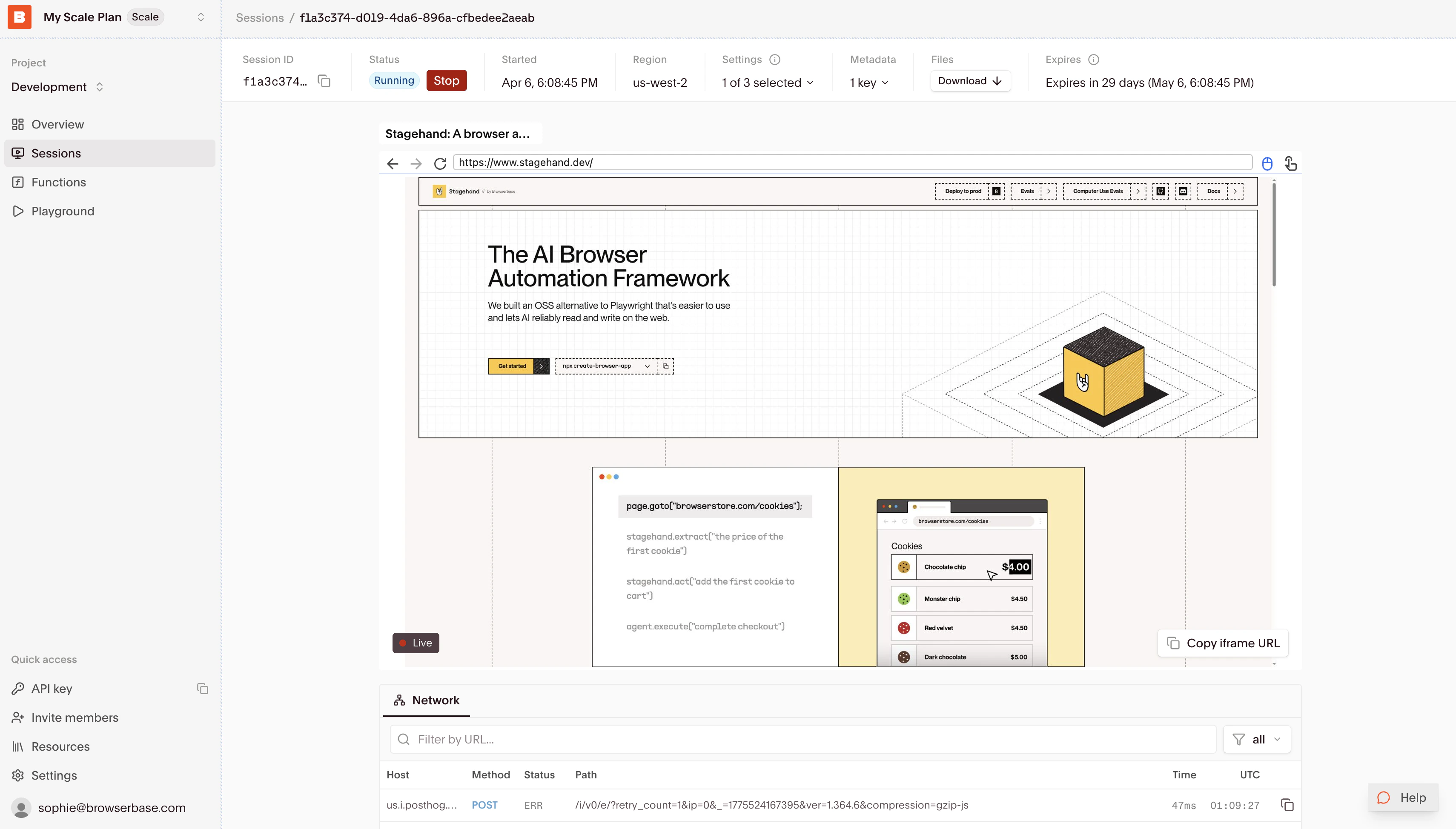
Task: Copy the session ID with the copy icon
Action: point(324,81)
